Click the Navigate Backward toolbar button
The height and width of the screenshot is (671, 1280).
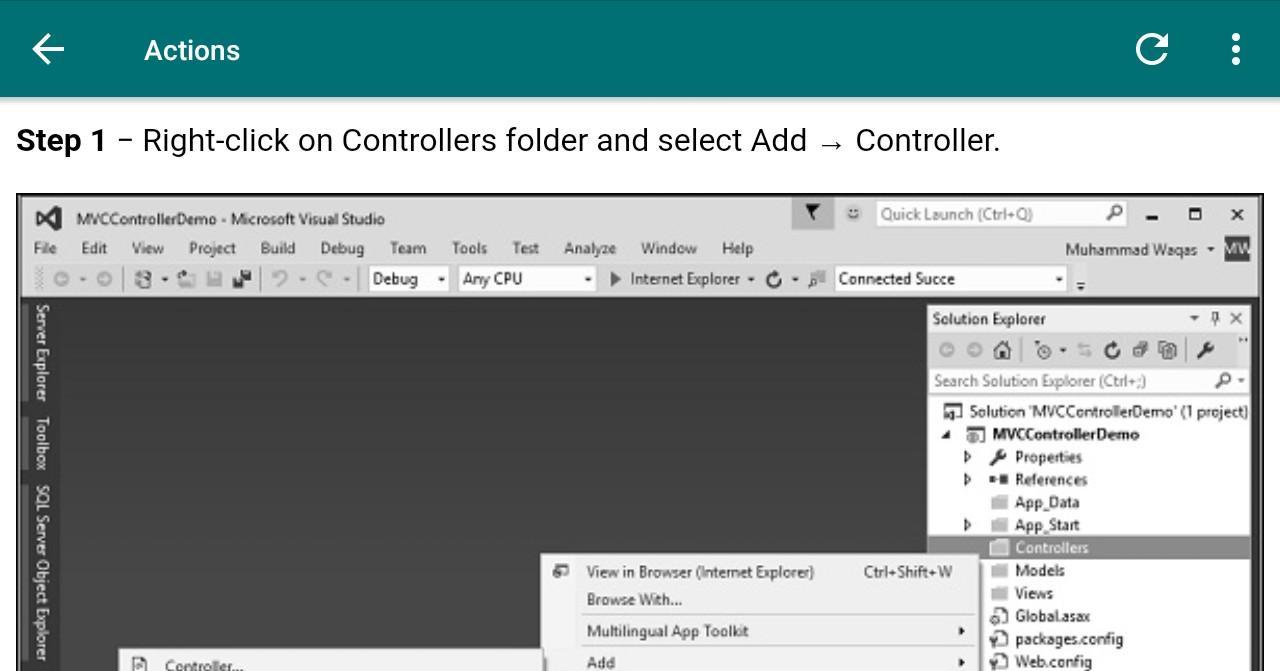[x=61, y=279]
